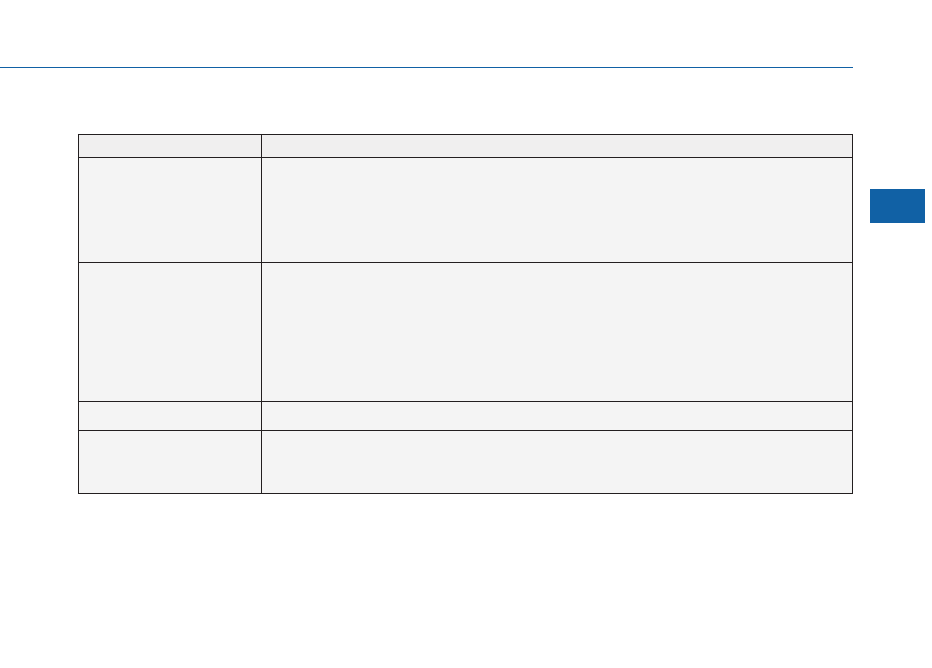Select the tallest row's wide right cell
Image resolution: width=932 pixels, height=668 pixels.
[557, 332]
